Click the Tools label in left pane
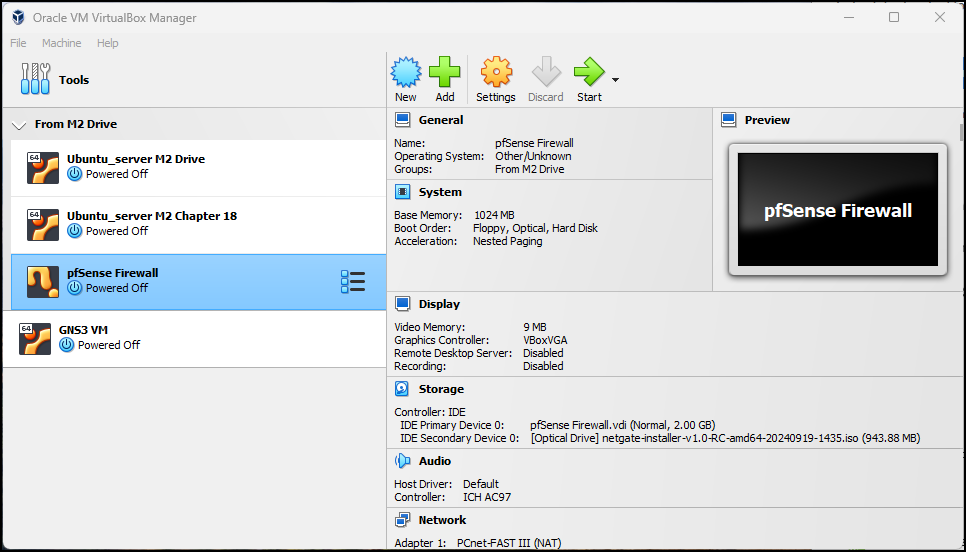The height and width of the screenshot is (552, 966). tap(74, 79)
